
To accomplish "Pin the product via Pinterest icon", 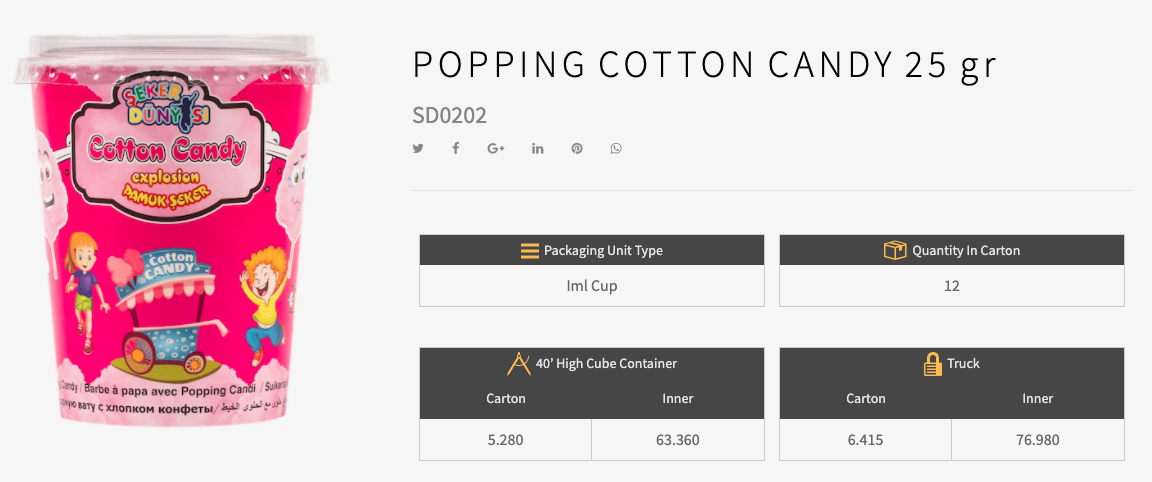I will pyautogui.click(x=577, y=148).
